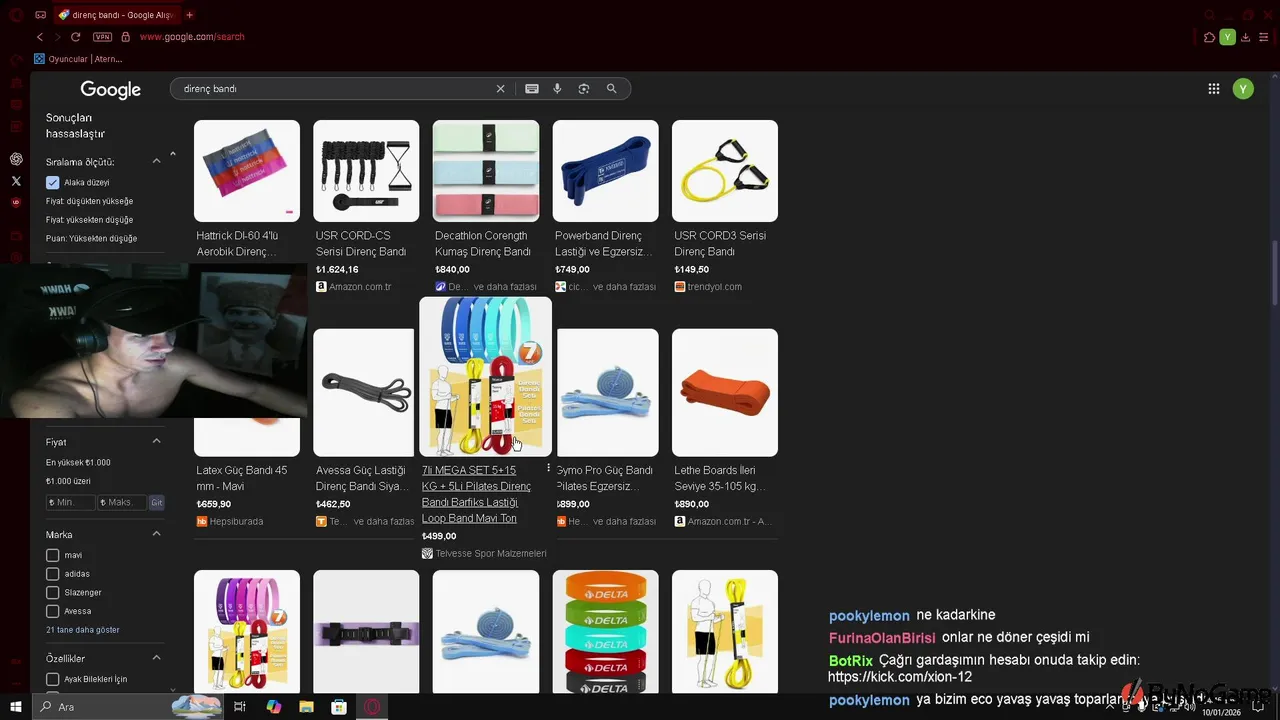Viewport: 1280px width, 720px height.
Task: Collapse the Fiyat filter section
Action: click(156, 441)
